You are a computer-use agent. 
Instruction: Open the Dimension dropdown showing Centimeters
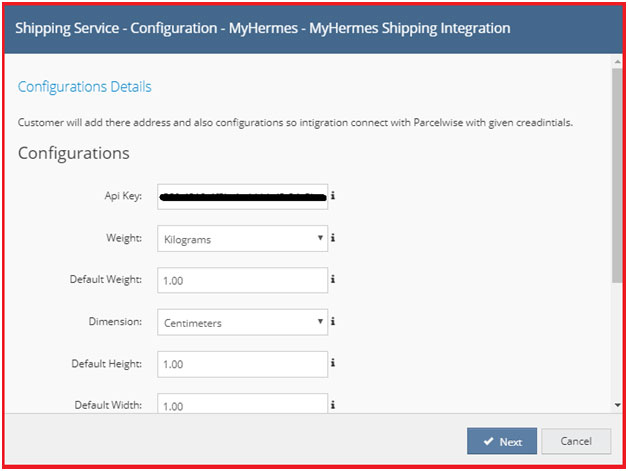coord(242,322)
